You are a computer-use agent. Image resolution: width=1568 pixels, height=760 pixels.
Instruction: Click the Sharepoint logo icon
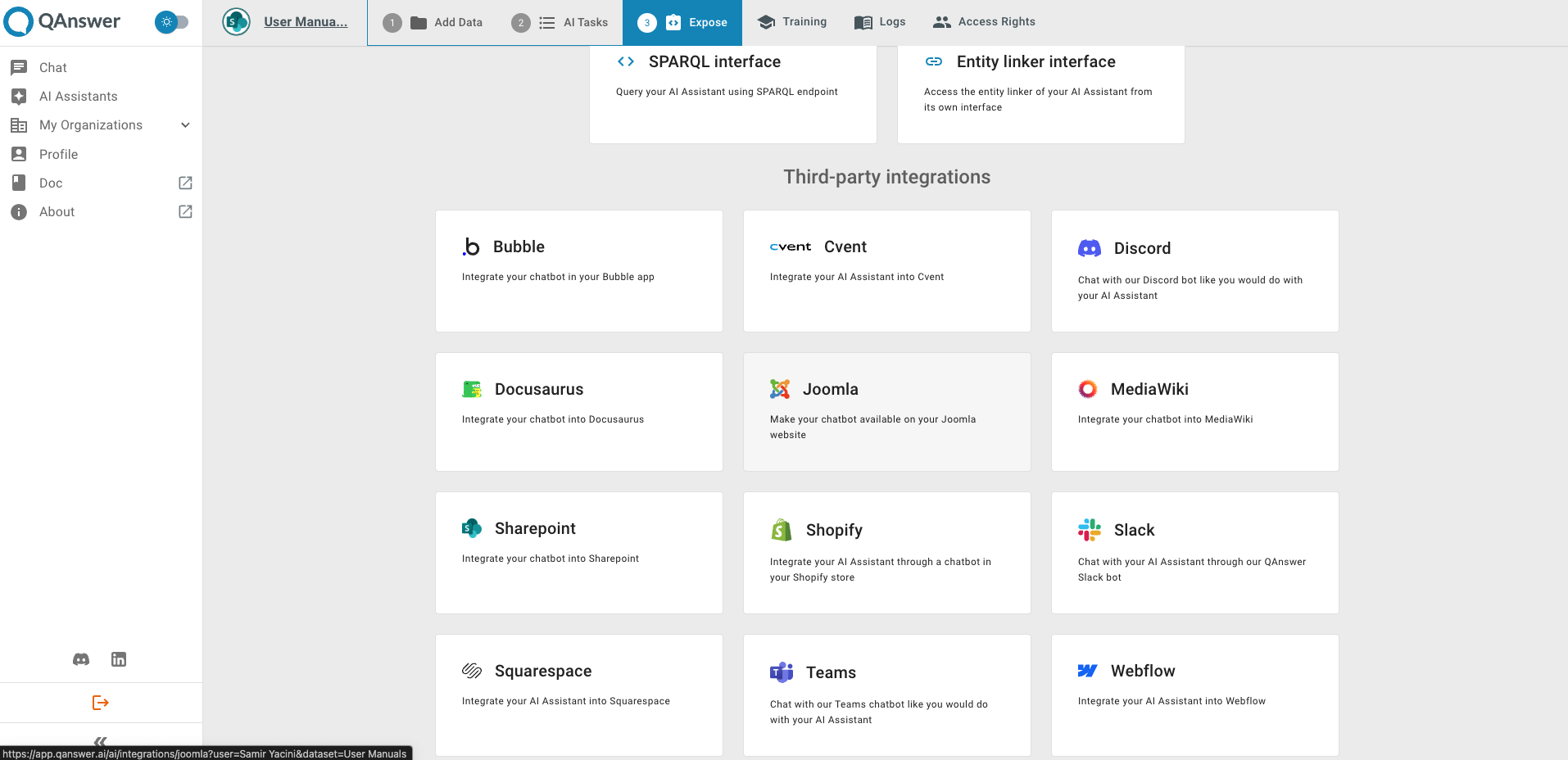(472, 528)
